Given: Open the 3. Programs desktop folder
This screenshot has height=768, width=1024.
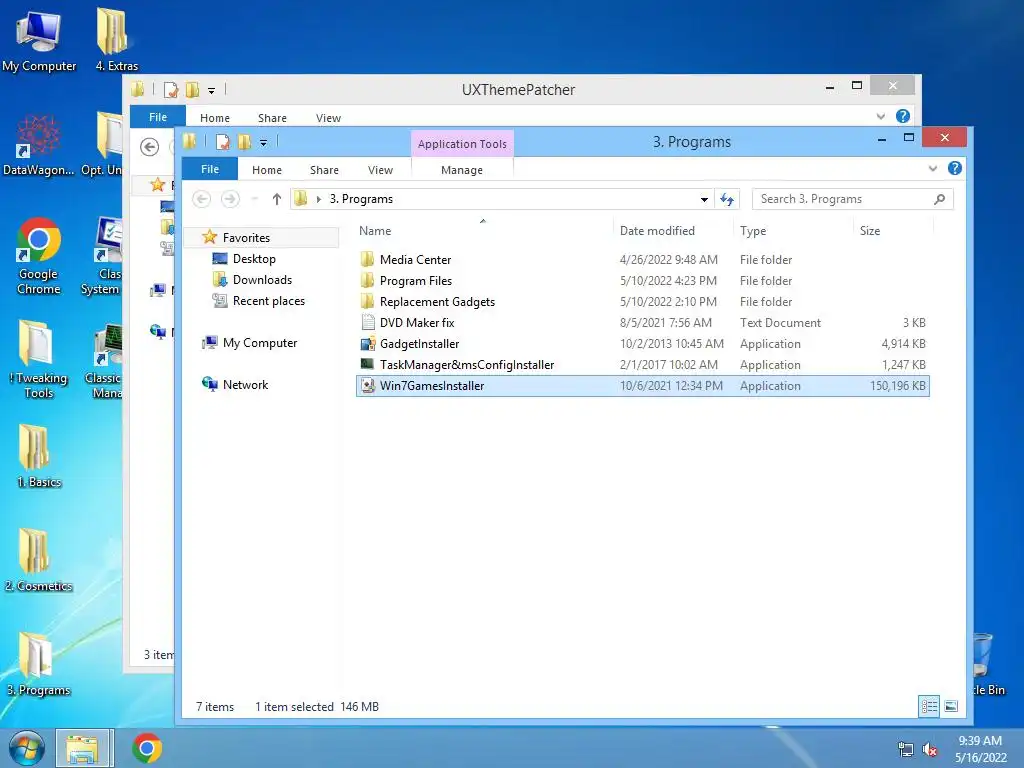Looking at the screenshot, I should pos(38,664).
